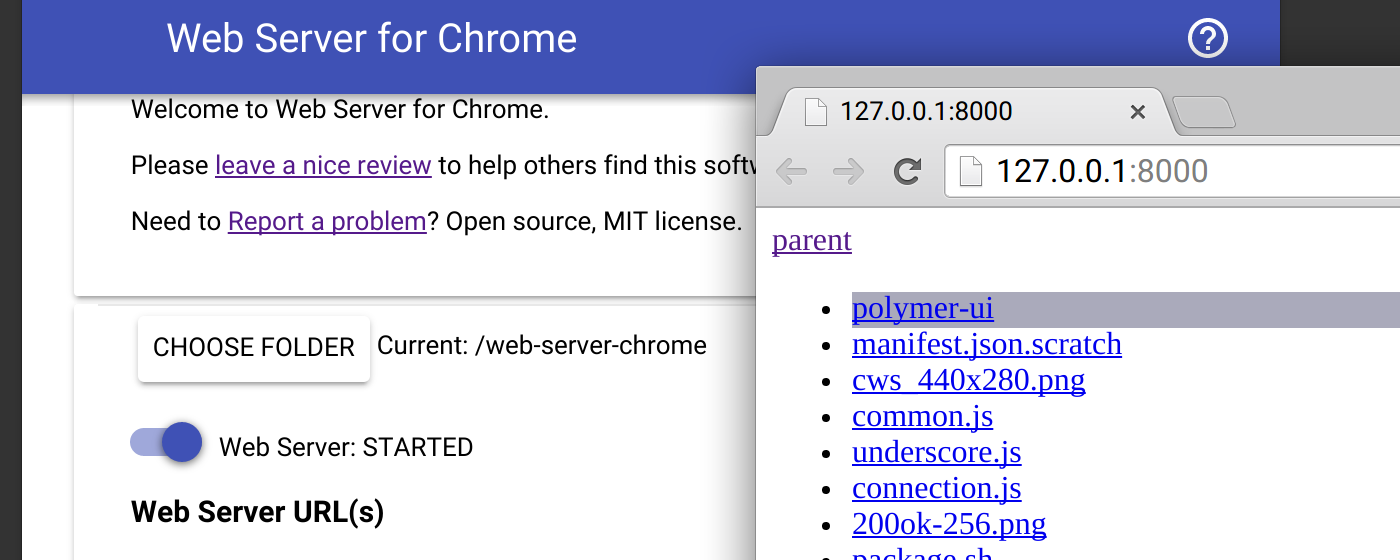Toggle the Web Server STARTED switch

168,442
